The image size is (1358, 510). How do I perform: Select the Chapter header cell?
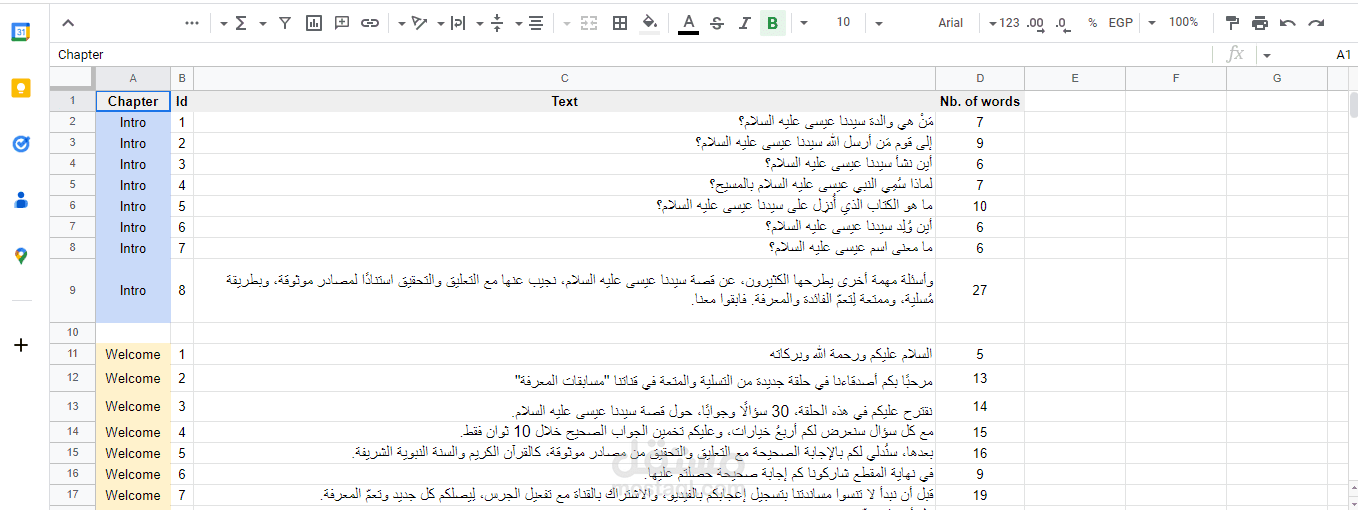(x=133, y=101)
